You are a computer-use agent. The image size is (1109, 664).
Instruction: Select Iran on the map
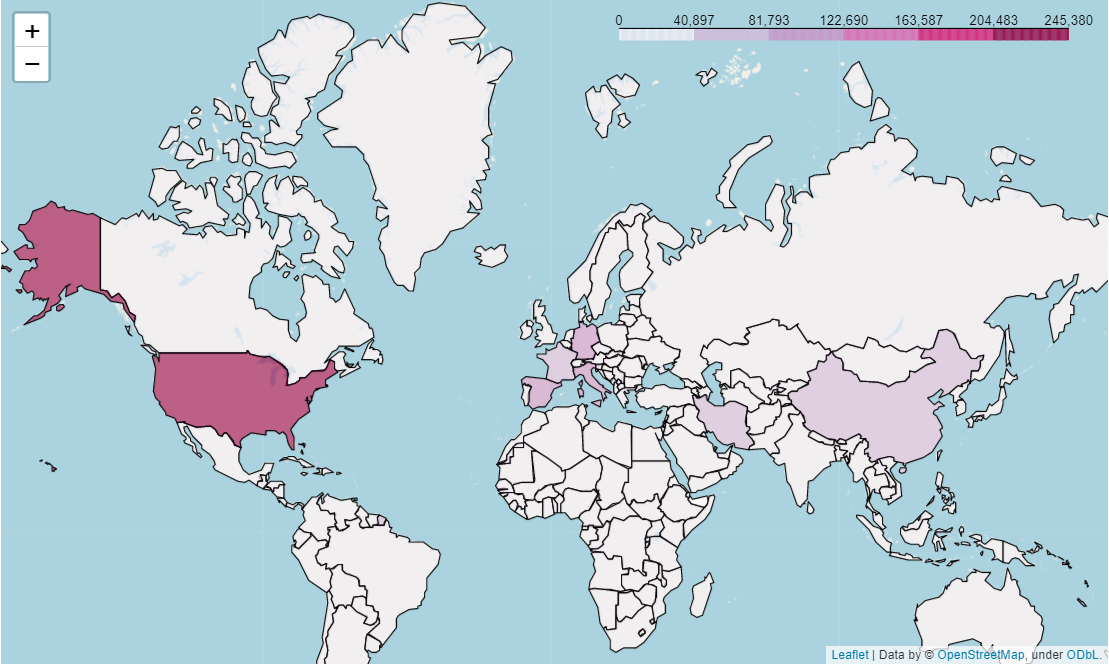pyautogui.click(x=725, y=423)
